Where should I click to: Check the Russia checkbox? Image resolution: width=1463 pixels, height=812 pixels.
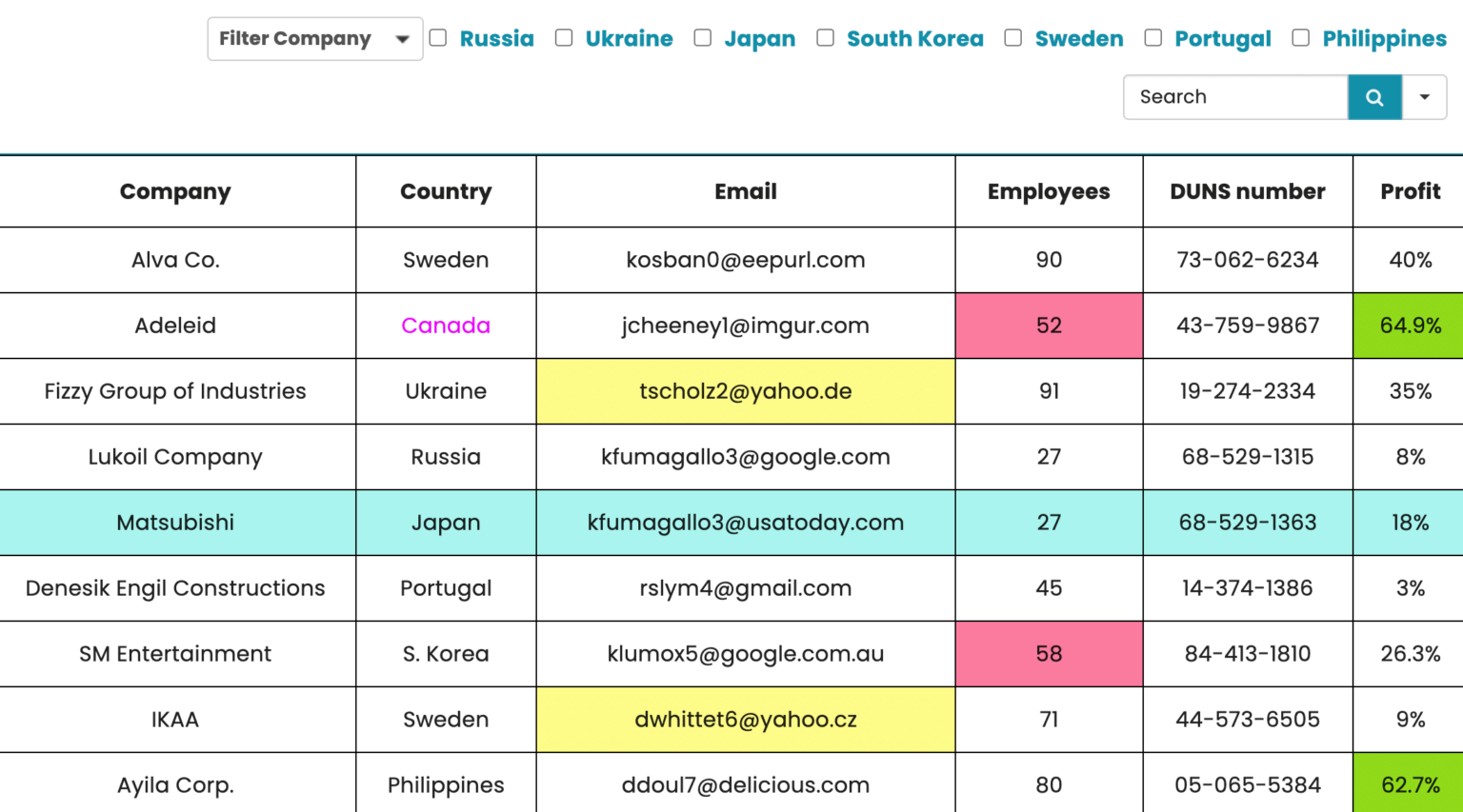point(438,38)
